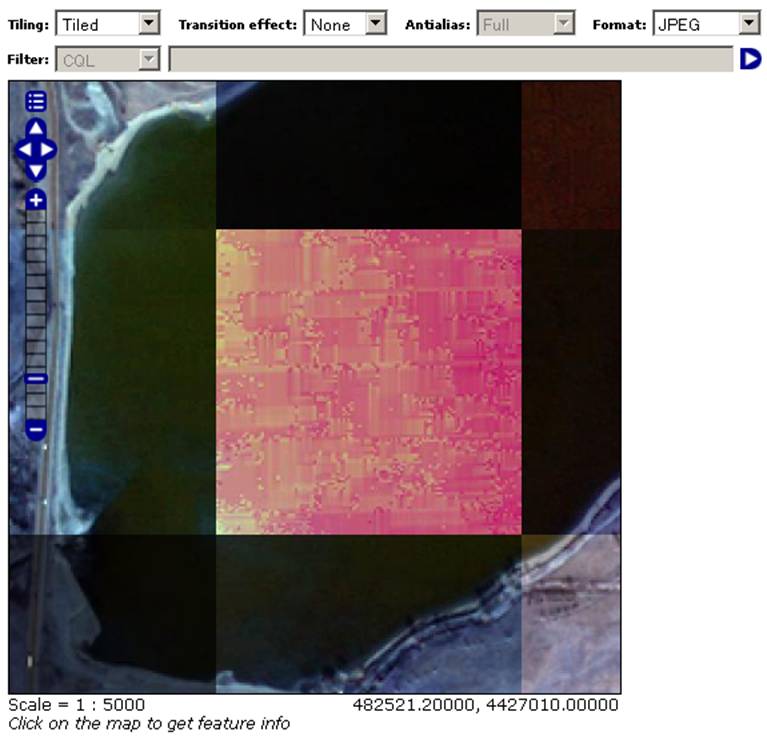Click the zoom bar track above handle

click(x=36, y=292)
